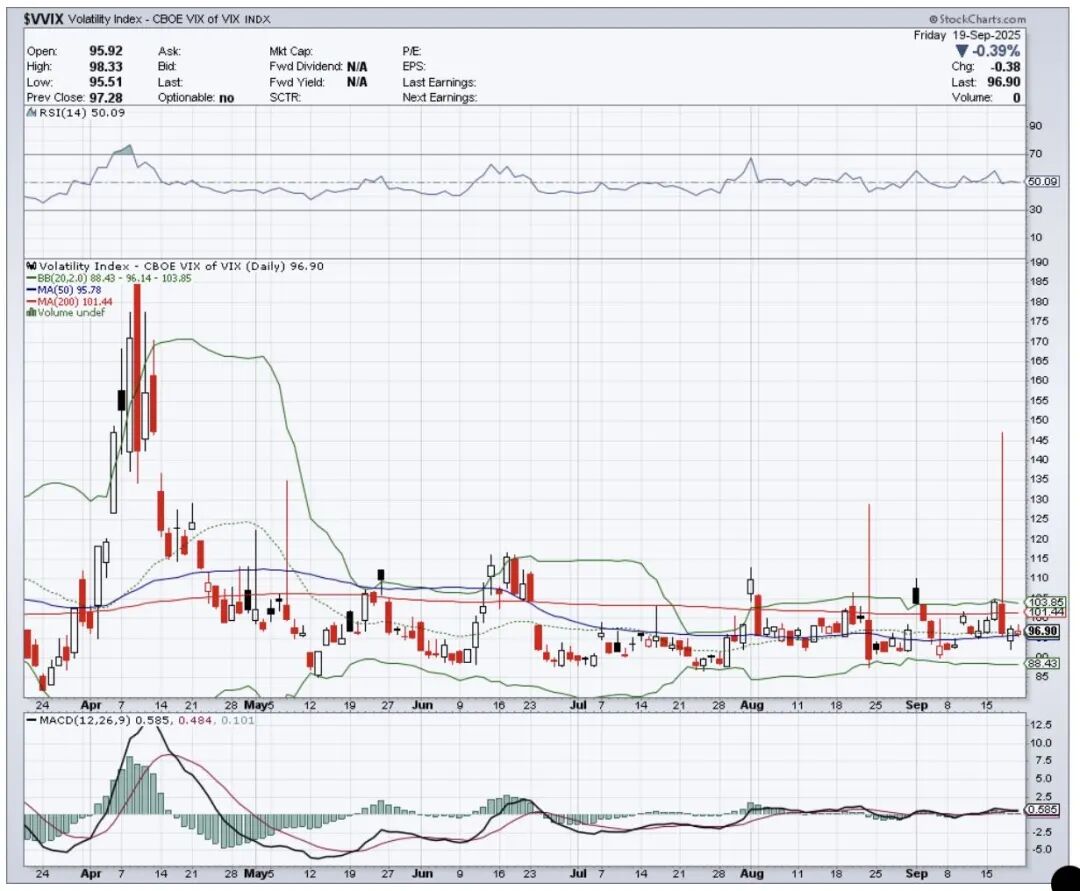Click the 'Fwd Yield:' label
Image resolution: width=1080 pixels, height=891 pixels.
pyautogui.click(x=297, y=82)
